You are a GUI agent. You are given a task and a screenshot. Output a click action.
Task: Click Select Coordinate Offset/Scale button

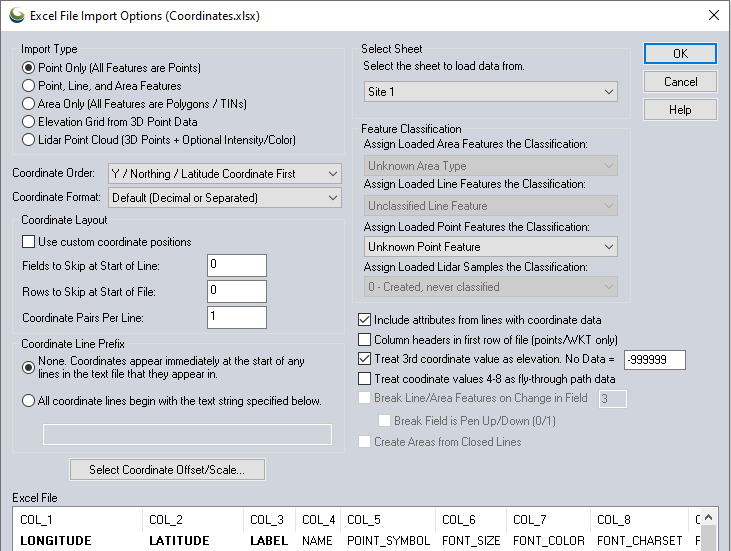coord(166,469)
